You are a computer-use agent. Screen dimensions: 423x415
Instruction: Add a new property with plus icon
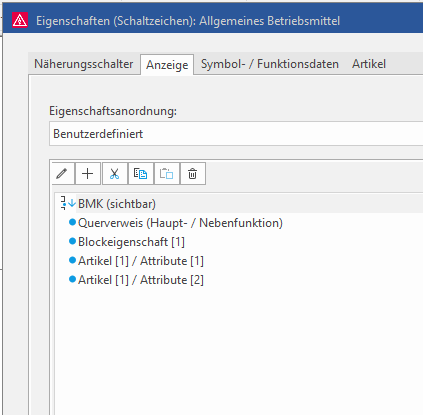pyautogui.click(x=88, y=174)
